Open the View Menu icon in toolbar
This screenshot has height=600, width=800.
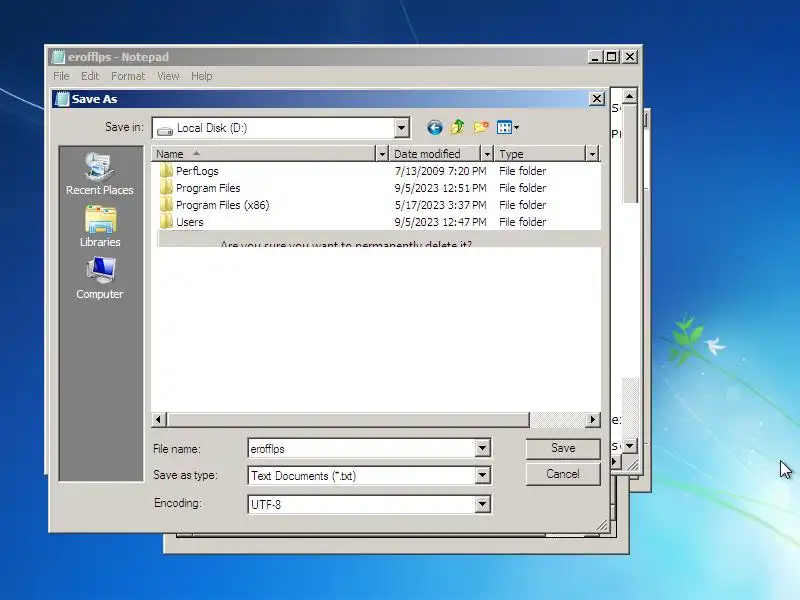(508, 128)
